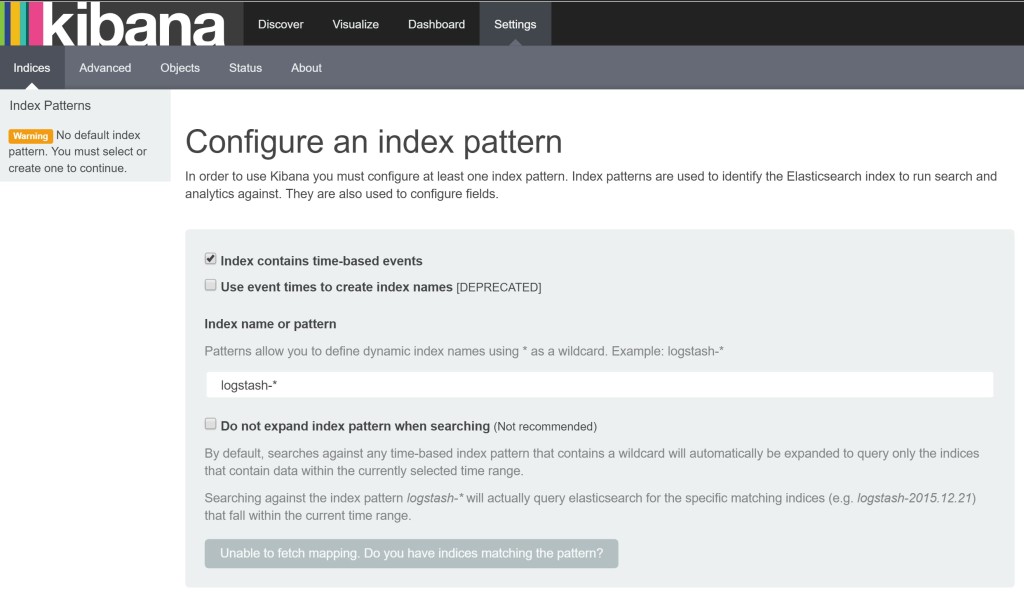Go to the Dashboard tab

pyautogui.click(x=436, y=24)
